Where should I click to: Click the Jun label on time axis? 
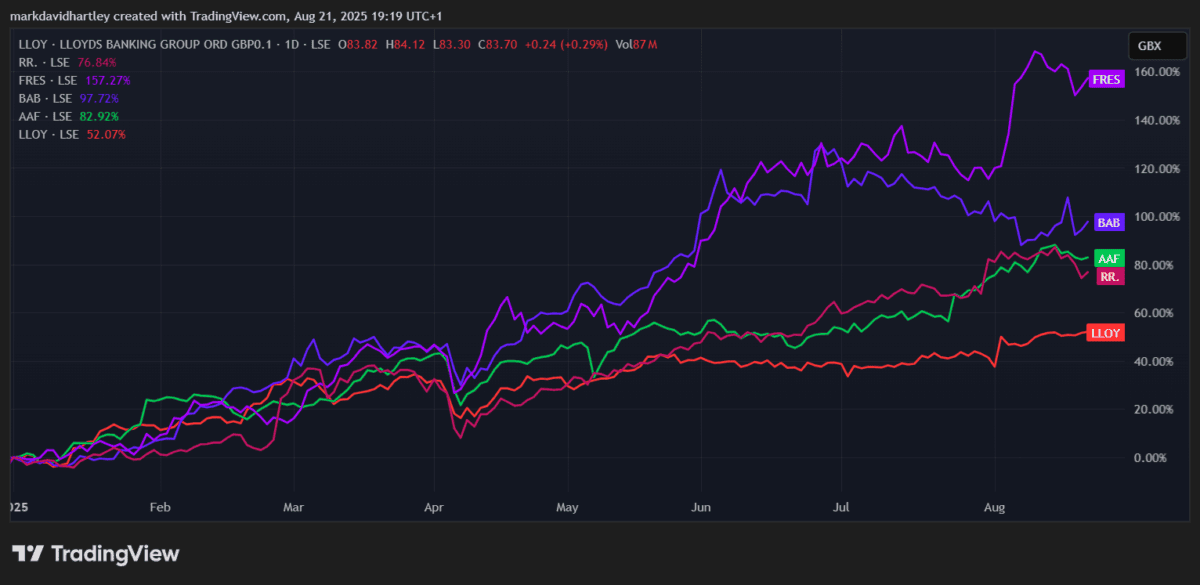[702, 507]
